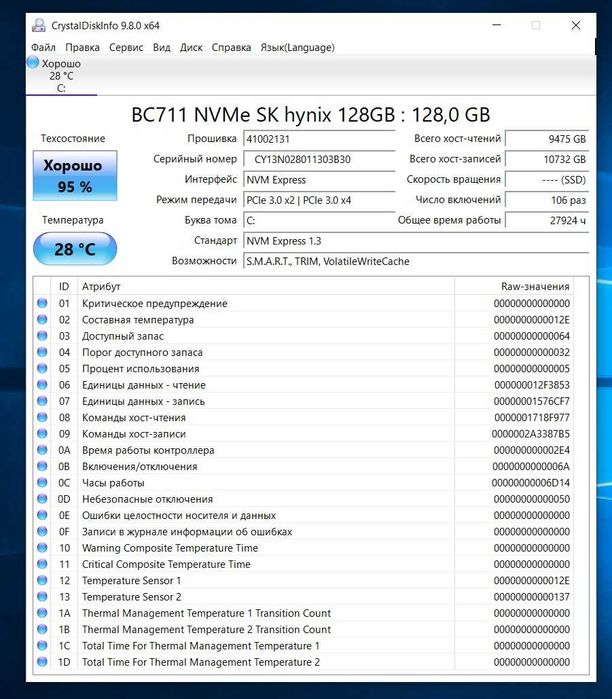Minimize the CrystalDiskInfo window
Viewport: 612px width, 699px height.
coord(497,25)
